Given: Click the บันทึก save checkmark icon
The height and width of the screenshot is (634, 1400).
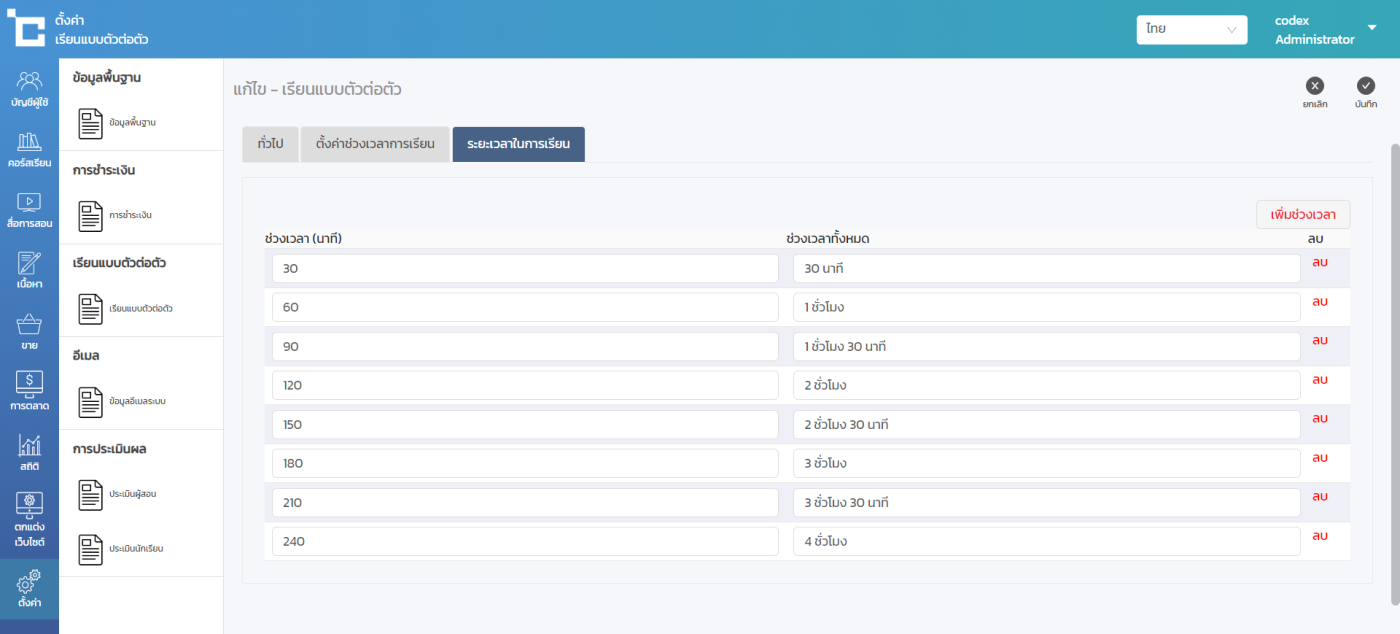Looking at the screenshot, I should (1366, 86).
